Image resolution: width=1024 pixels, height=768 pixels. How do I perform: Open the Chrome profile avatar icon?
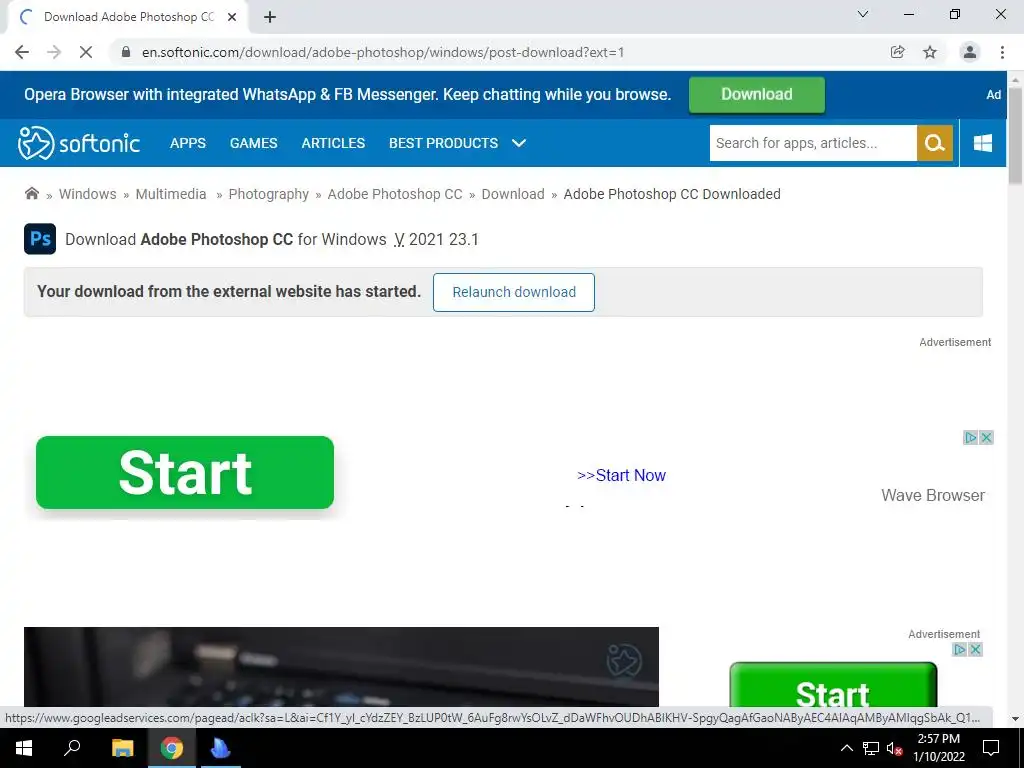[970, 52]
